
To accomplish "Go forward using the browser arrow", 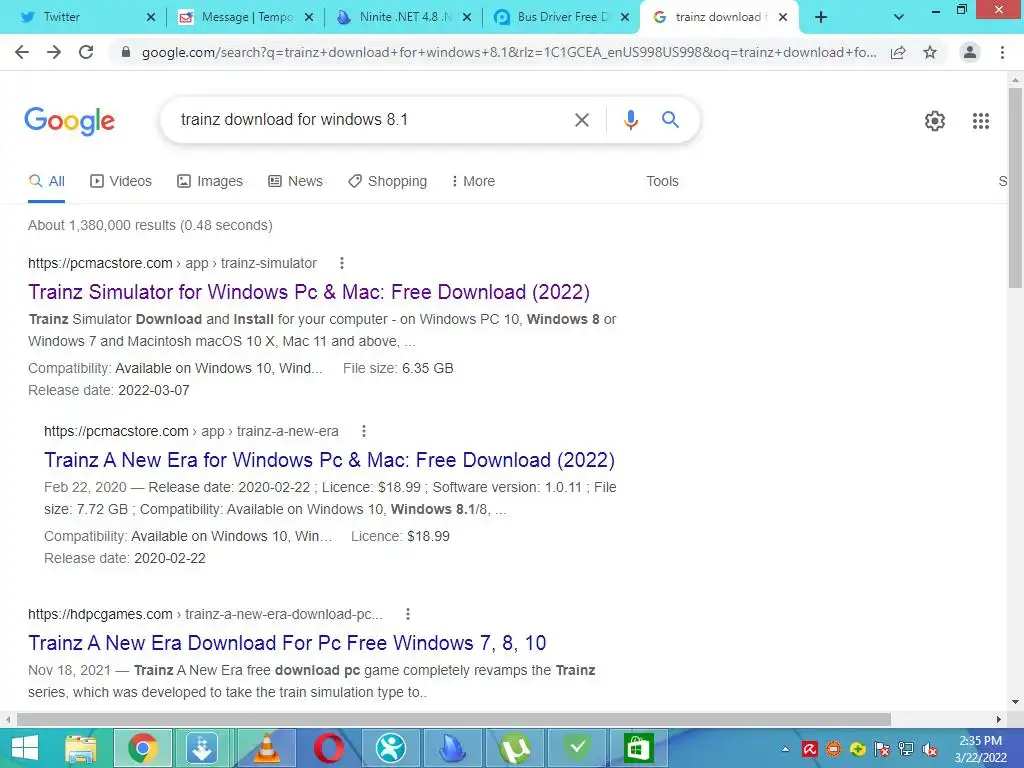I will pos(54,52).
